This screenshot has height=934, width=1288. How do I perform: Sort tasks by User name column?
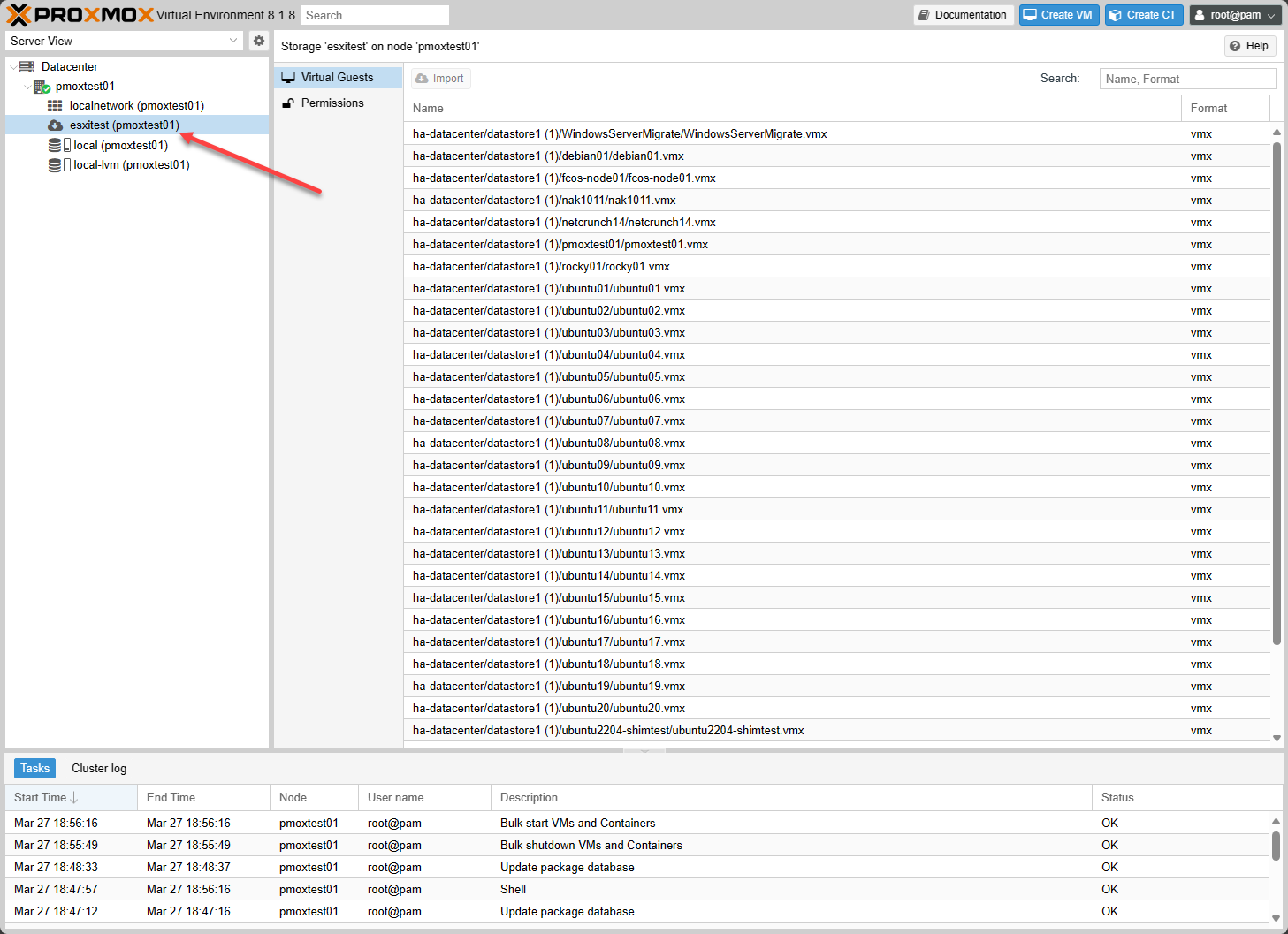coord(424,798)
